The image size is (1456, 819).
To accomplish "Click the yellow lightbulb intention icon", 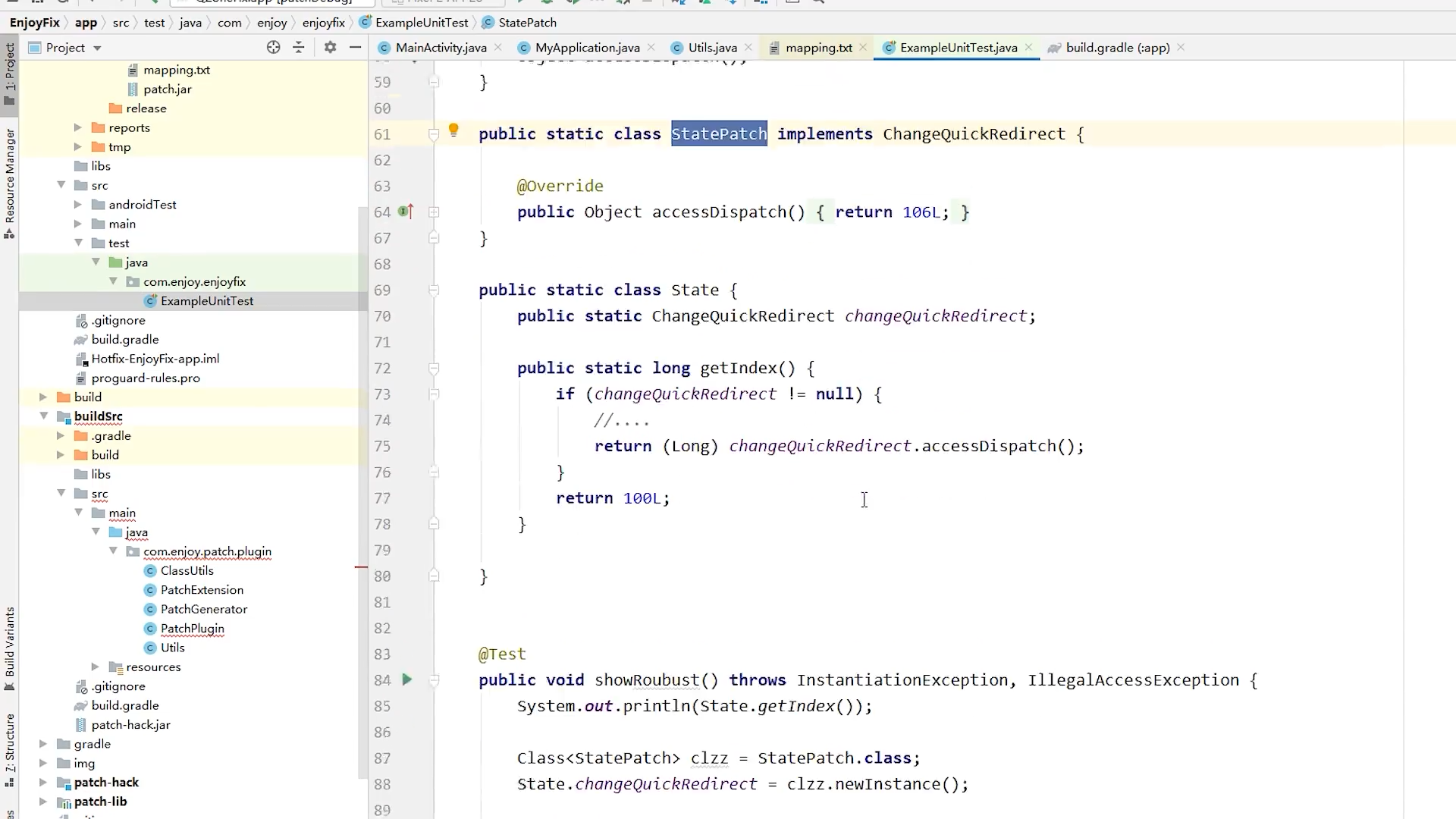I will [x=453, y=130].
